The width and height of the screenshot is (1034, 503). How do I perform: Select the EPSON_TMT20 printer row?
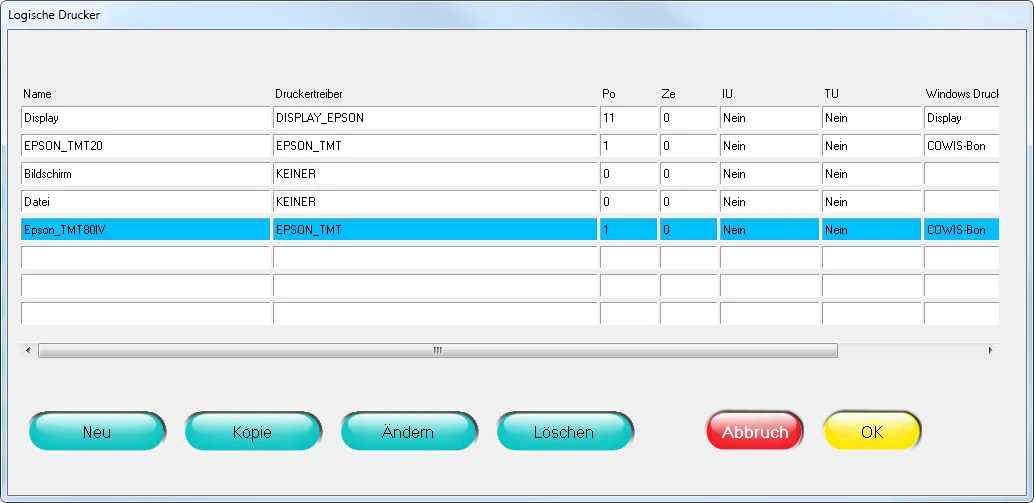click(x=146, y=146)
